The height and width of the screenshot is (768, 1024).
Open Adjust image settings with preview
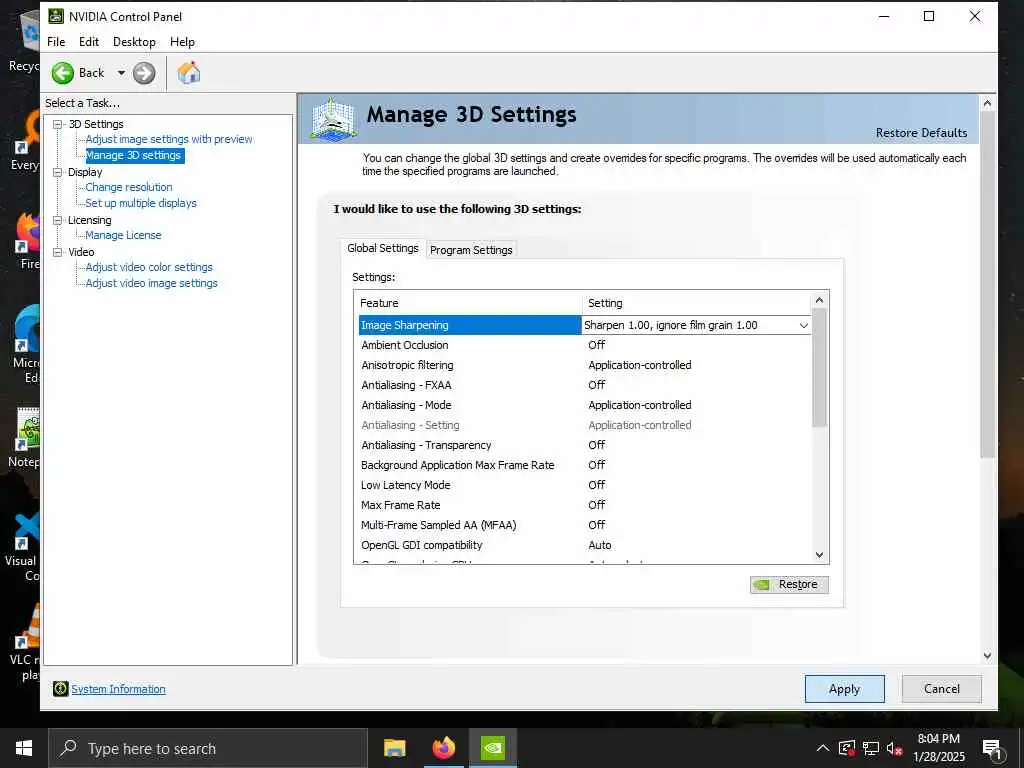click(168, 139)
